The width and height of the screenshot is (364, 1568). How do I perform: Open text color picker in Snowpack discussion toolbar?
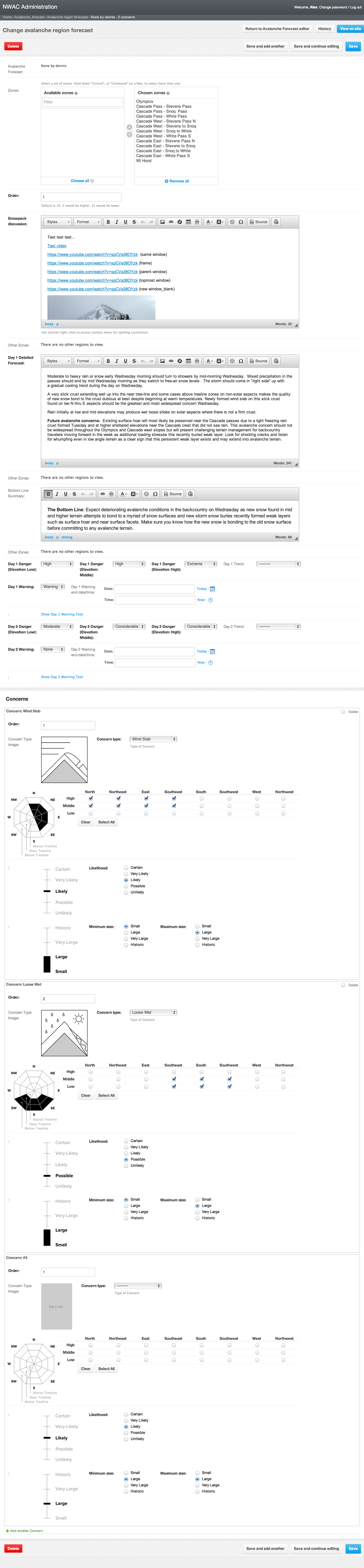209,221
